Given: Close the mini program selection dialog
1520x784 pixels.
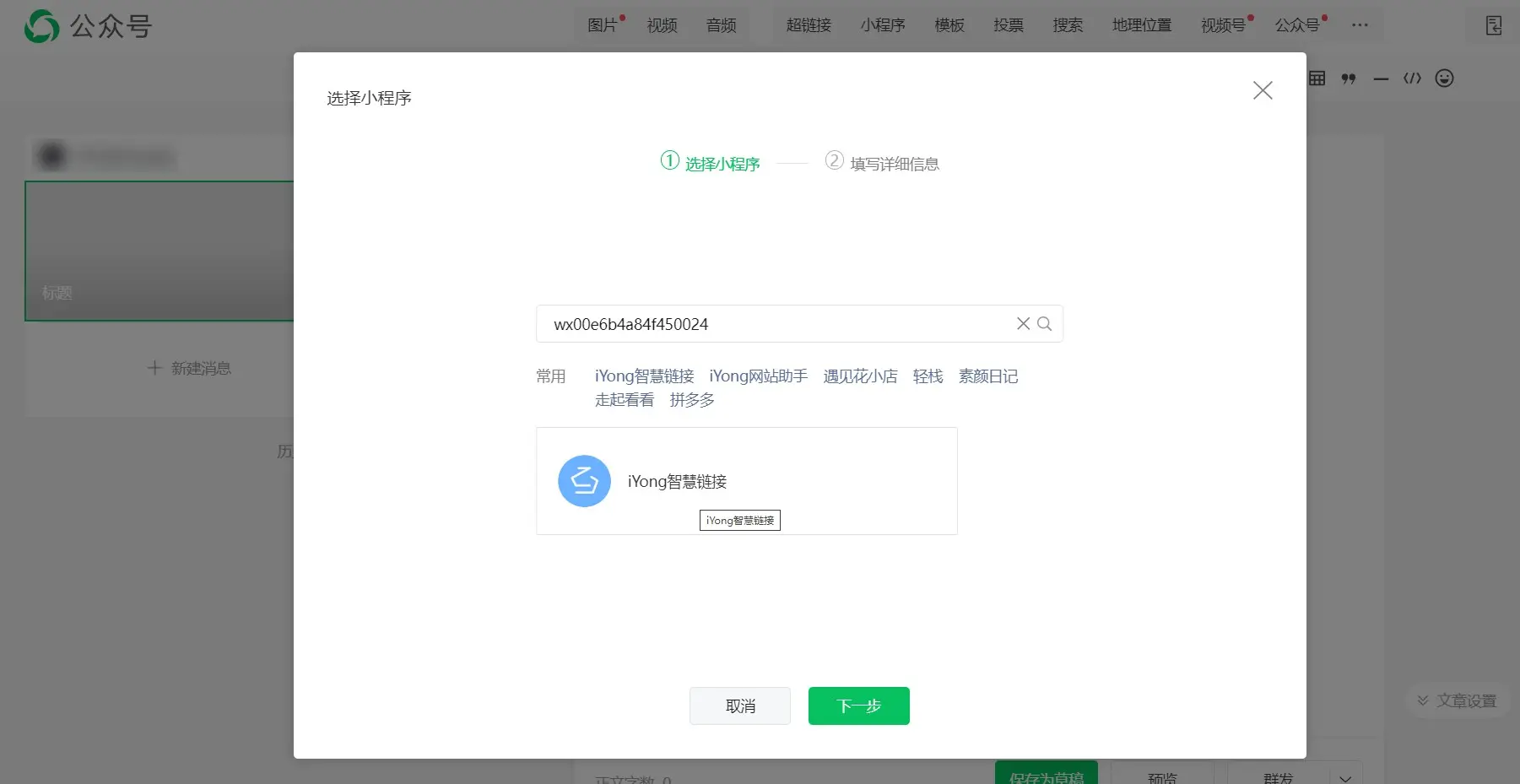Looking at the screenshot, I should click(1262, 90).
